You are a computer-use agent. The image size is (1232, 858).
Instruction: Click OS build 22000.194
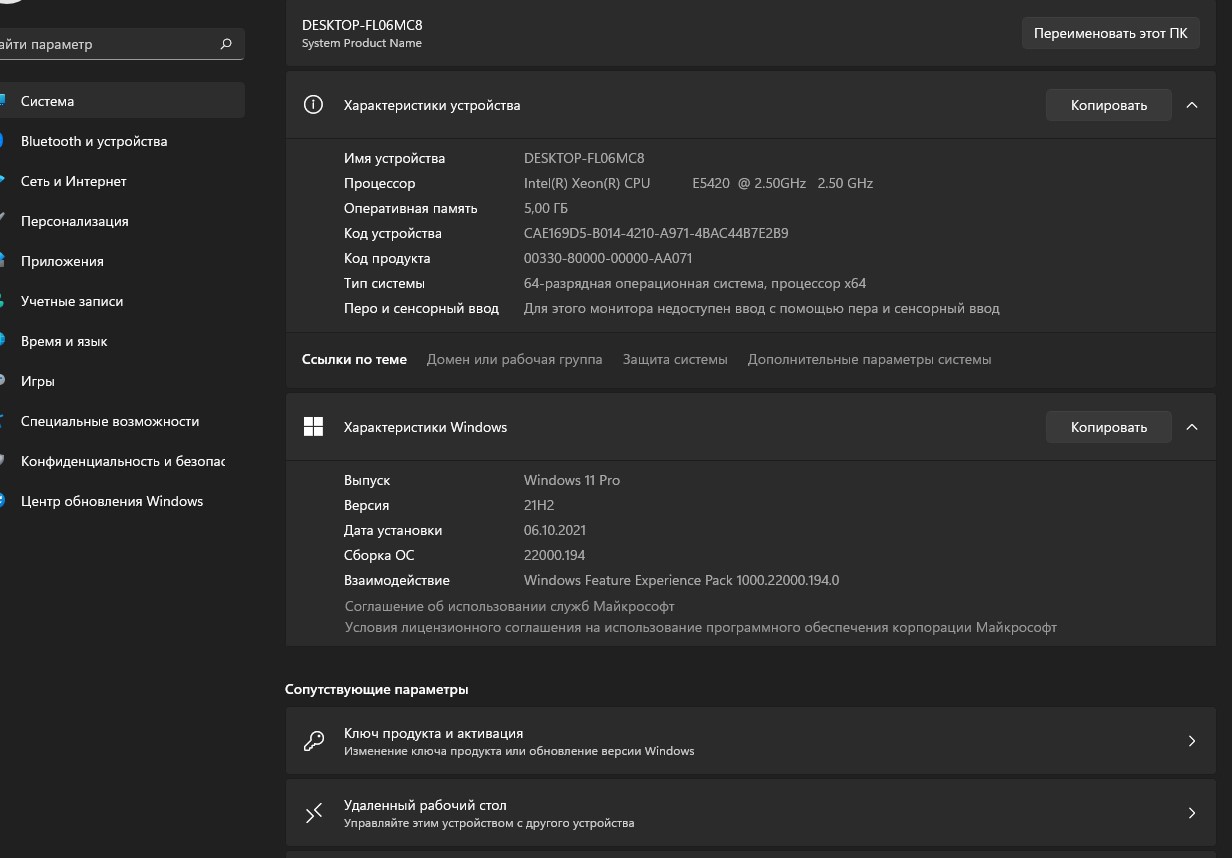coord(554,555)
